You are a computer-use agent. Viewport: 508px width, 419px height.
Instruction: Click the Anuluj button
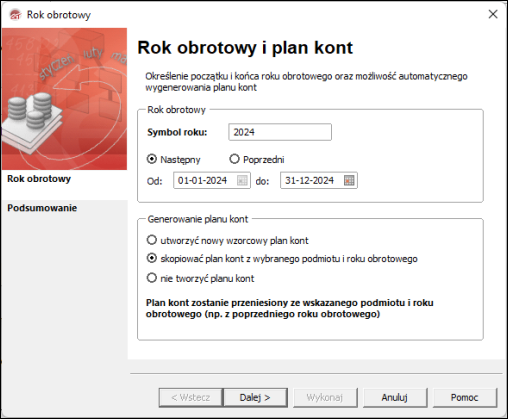point(395,398)
